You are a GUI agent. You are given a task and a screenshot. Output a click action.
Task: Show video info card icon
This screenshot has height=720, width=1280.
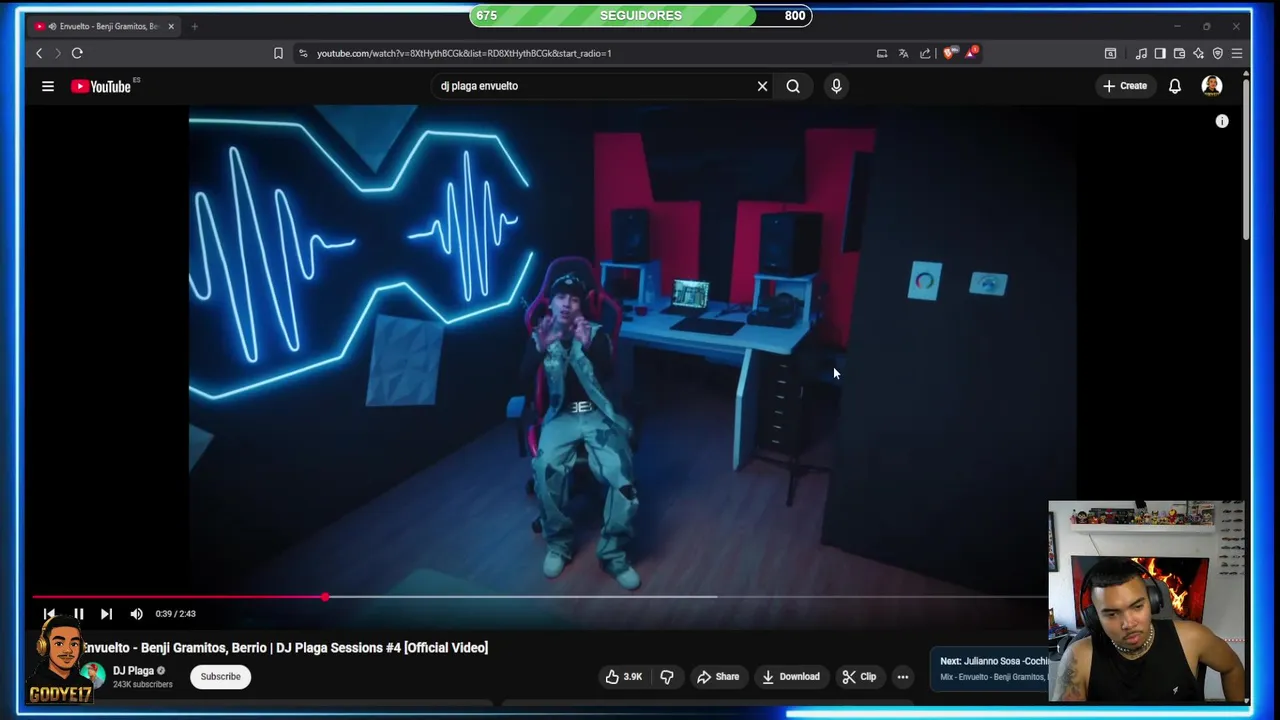[x=1222, y=121]
